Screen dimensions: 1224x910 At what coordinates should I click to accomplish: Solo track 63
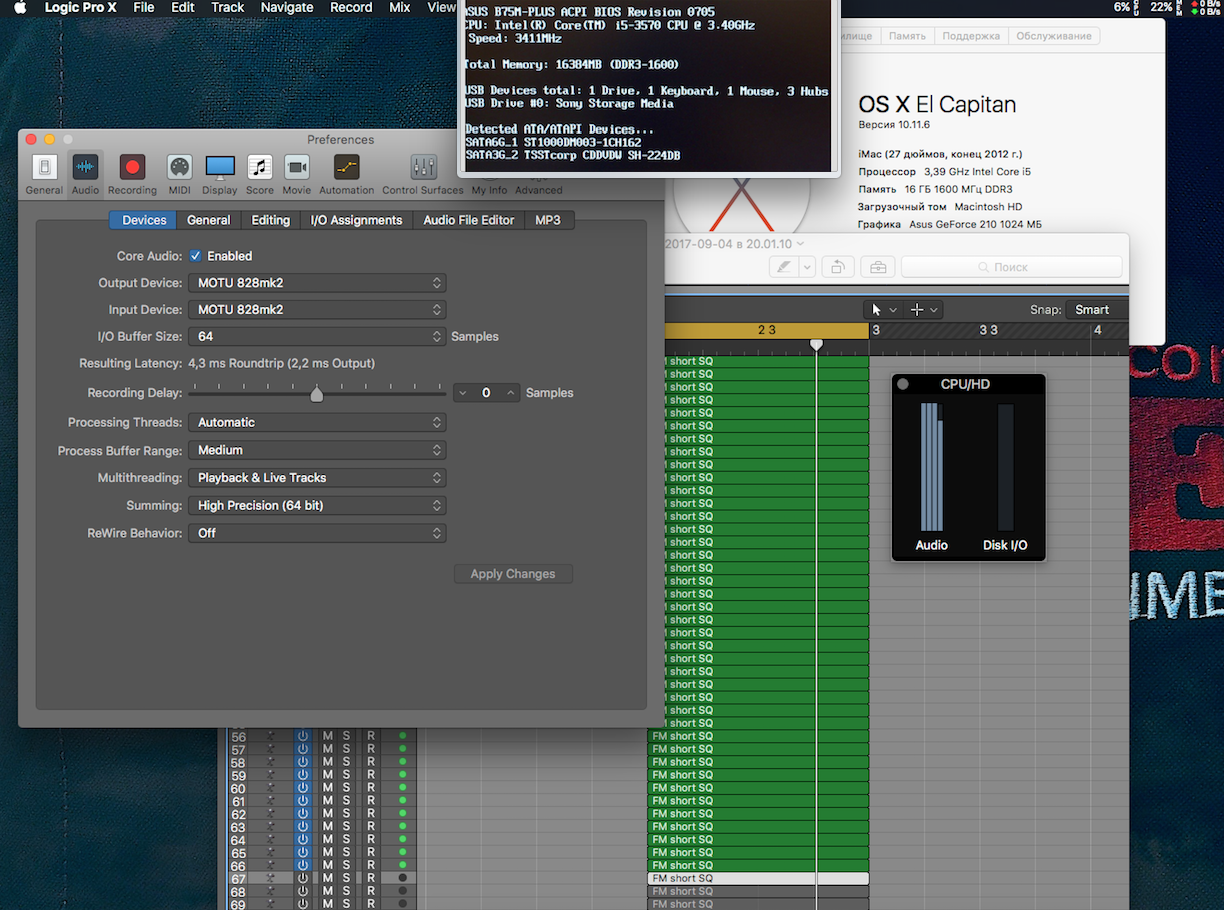pyautogui.click(x=347, y=828)
